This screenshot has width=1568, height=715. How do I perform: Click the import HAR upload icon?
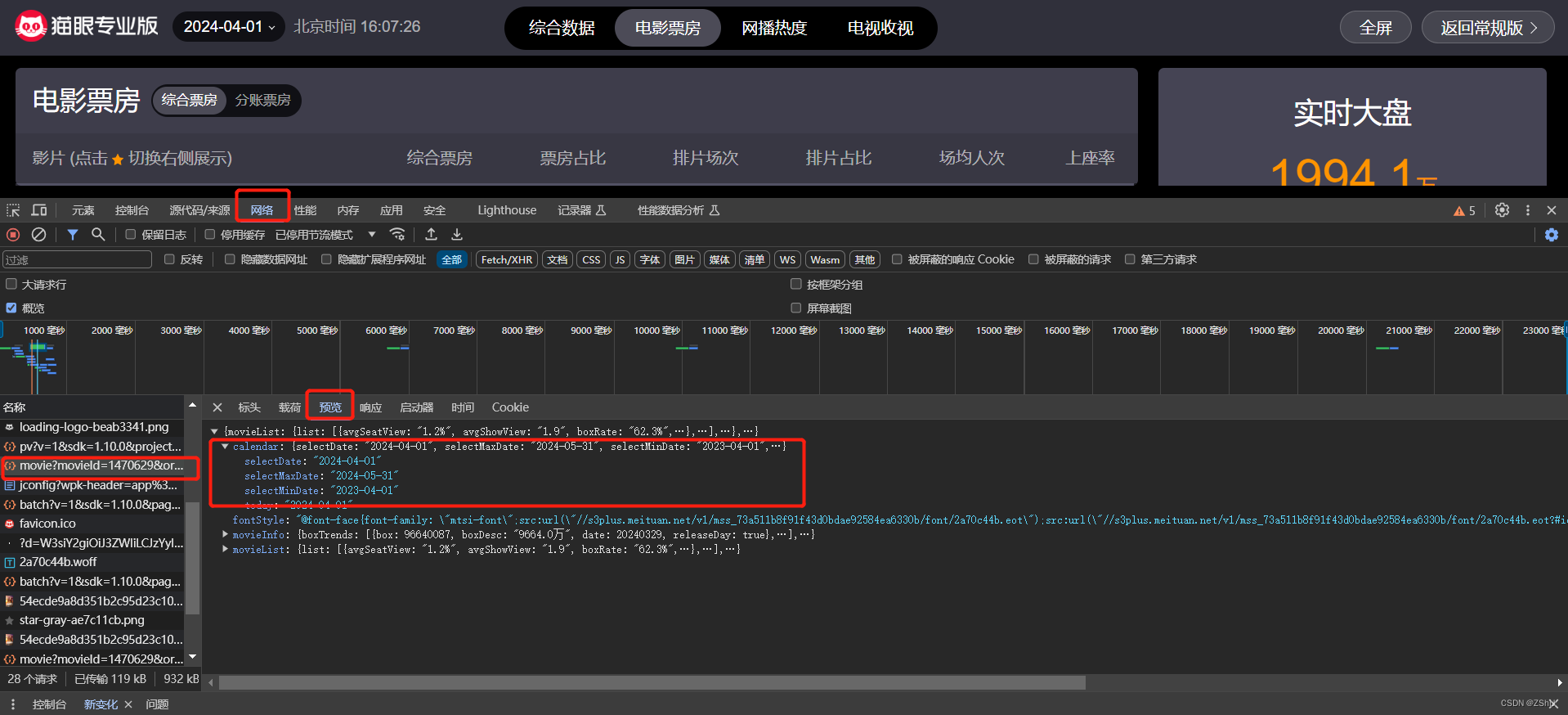coord(431,235)
